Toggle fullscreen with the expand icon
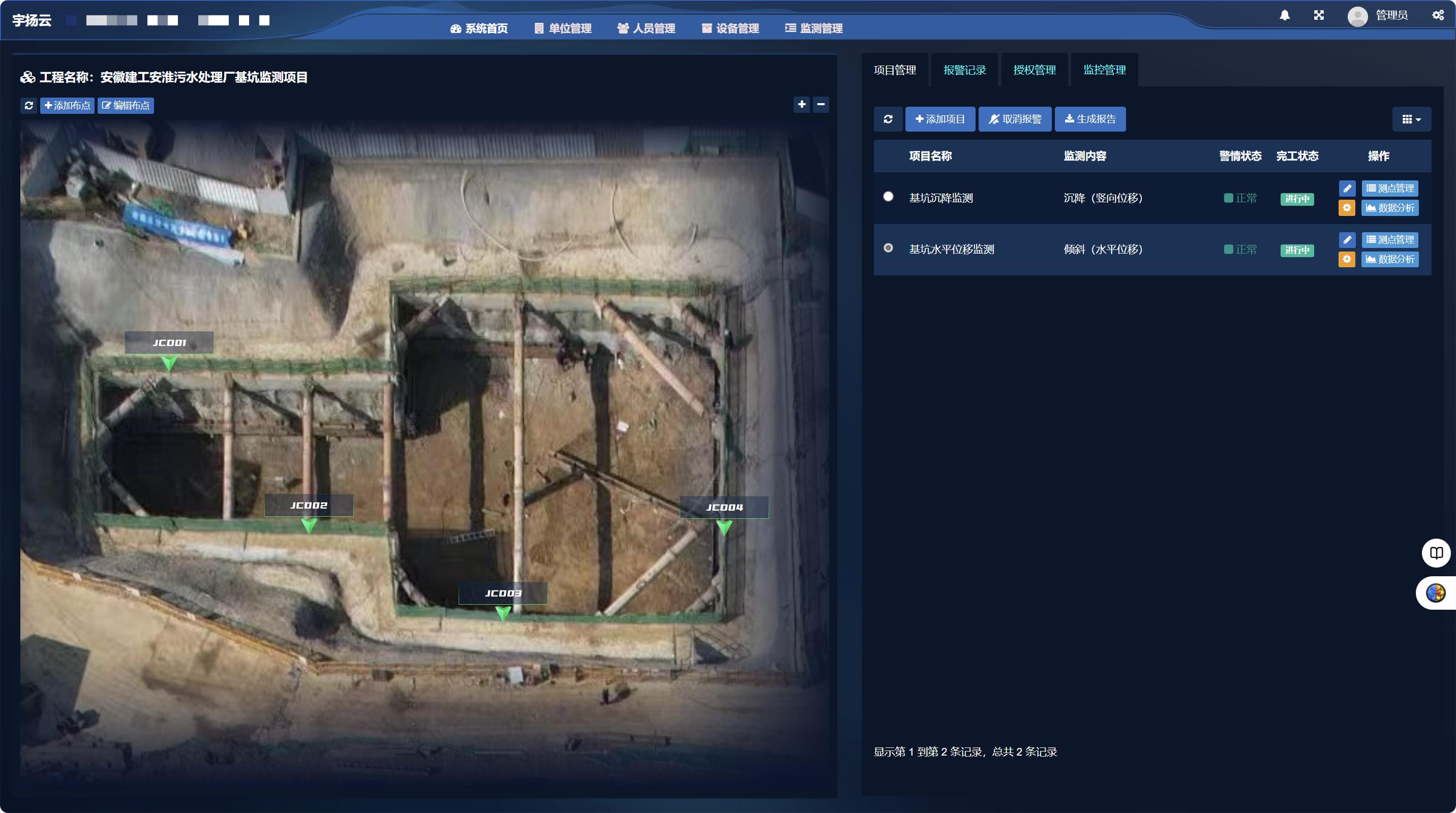Screen dimensions: 1456x813 1319,15
